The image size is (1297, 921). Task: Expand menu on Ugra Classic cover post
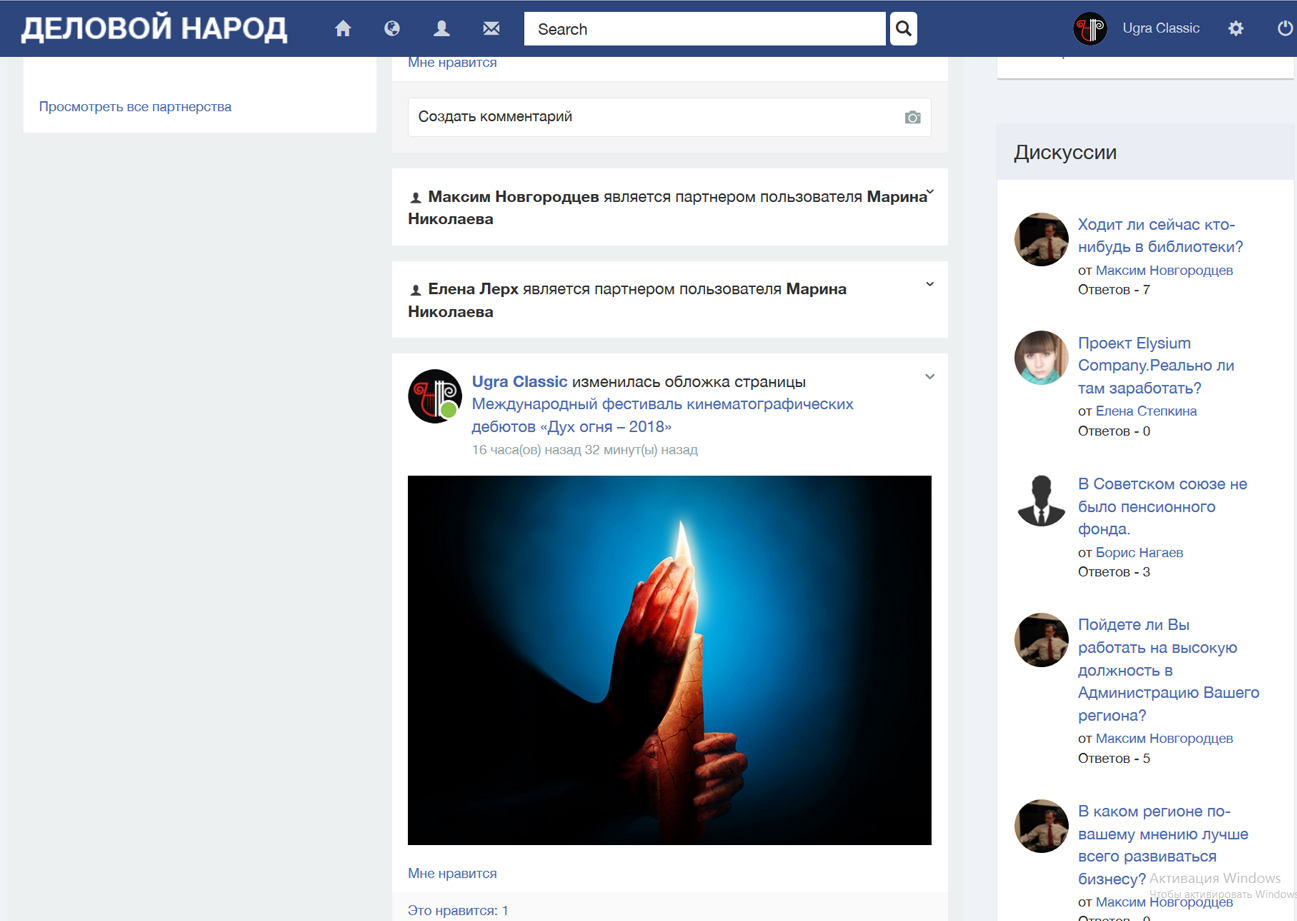[x=930, y=377]
